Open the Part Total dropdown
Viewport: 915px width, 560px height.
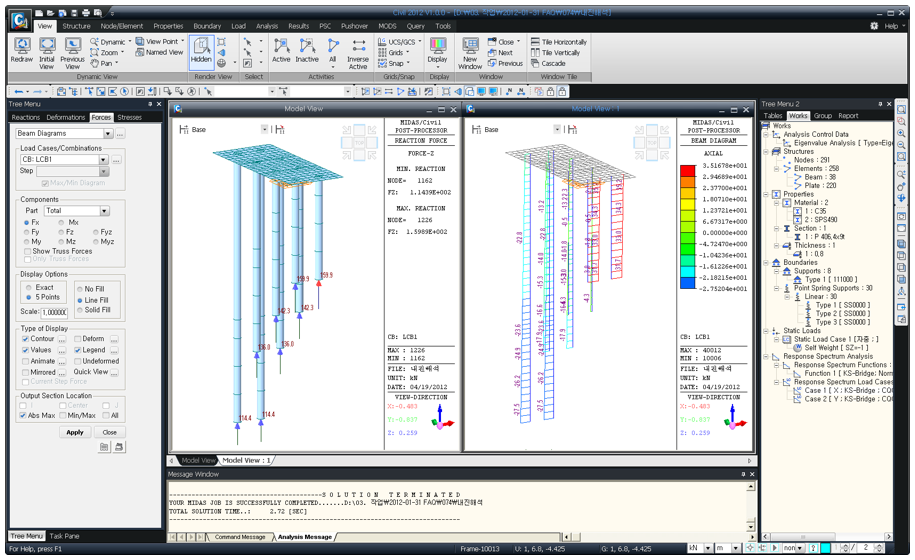point(104,211)
